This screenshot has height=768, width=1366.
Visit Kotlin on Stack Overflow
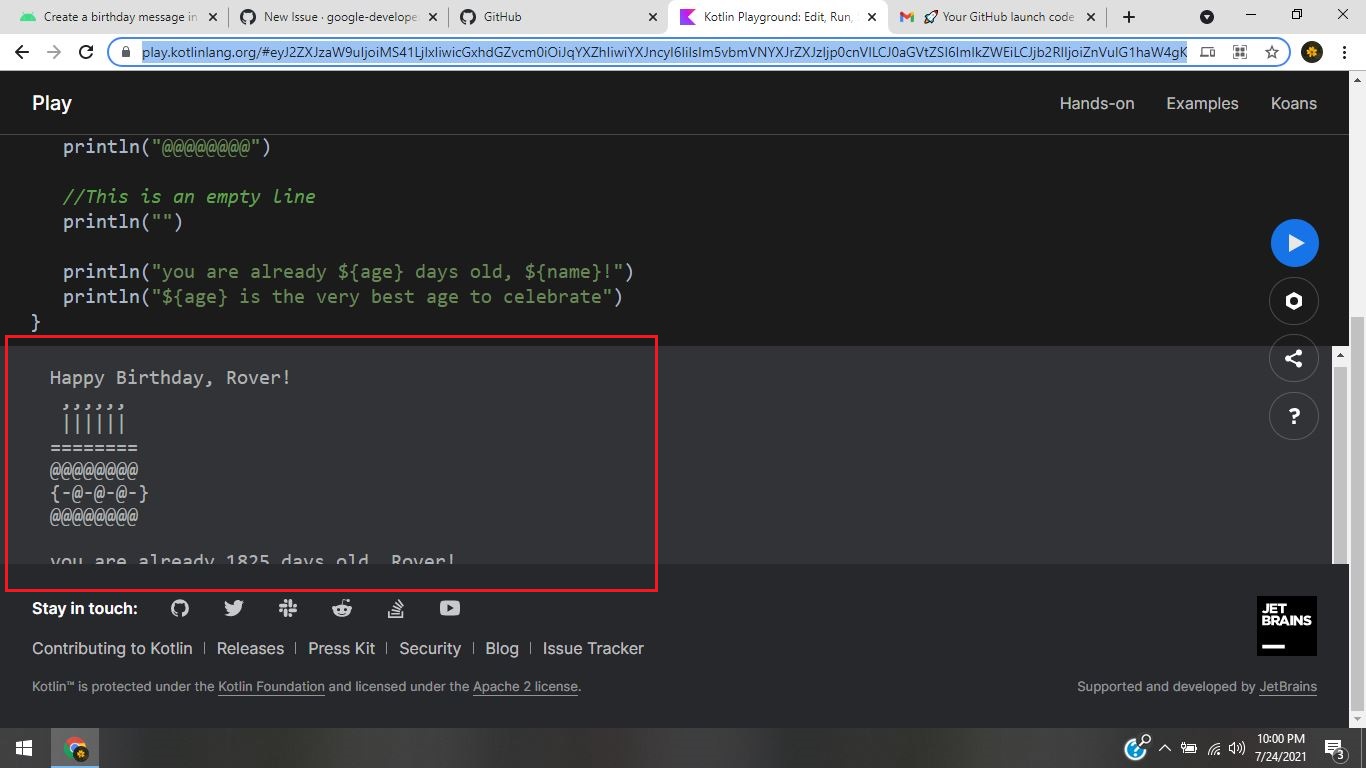395,608
